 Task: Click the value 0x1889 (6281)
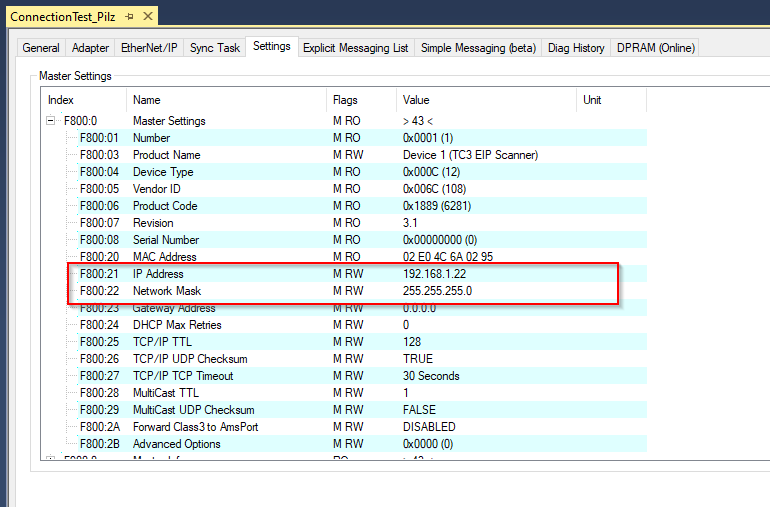point(437,205)
